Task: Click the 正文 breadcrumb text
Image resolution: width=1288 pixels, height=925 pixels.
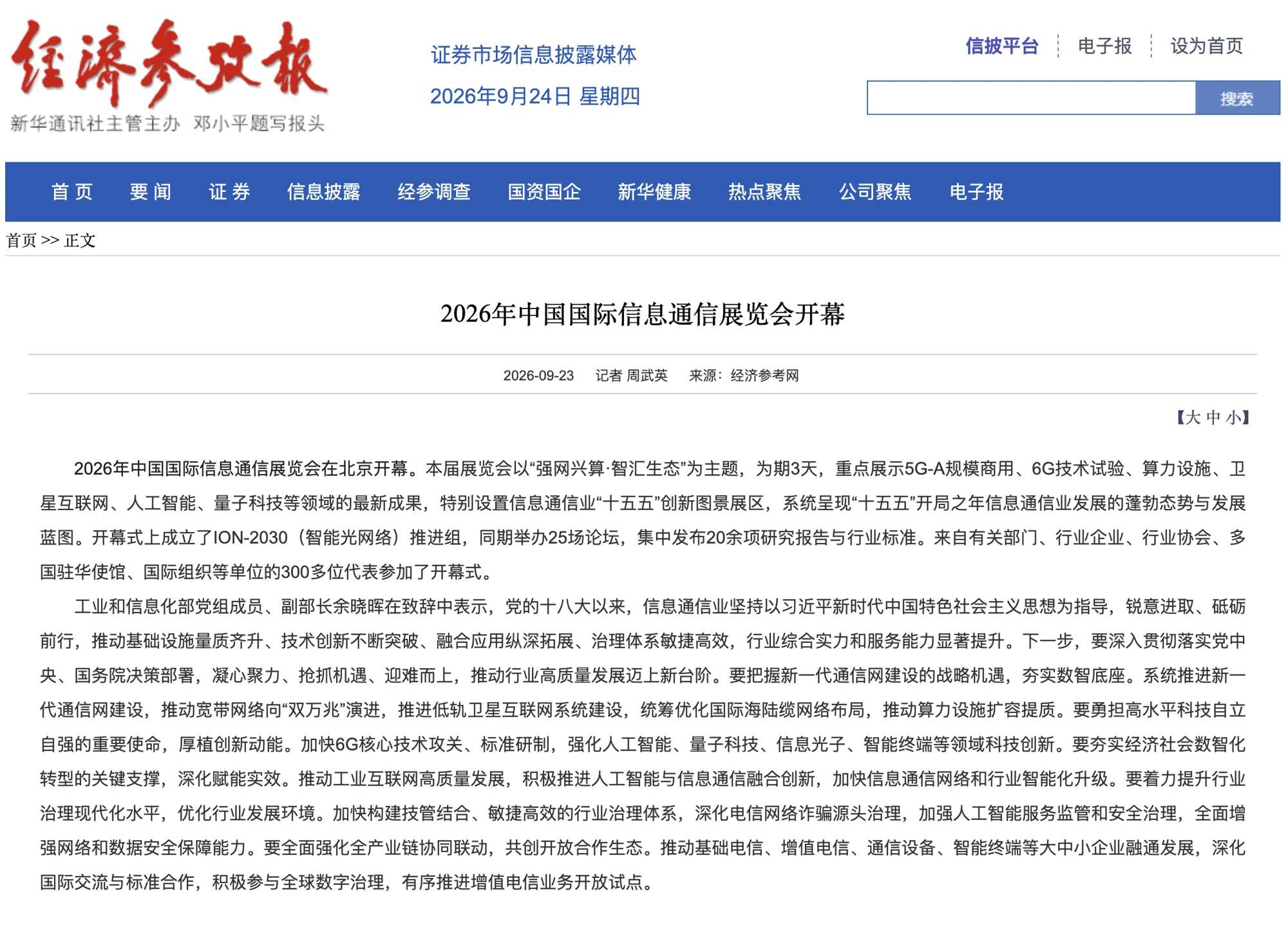Action: pos(80,241)
